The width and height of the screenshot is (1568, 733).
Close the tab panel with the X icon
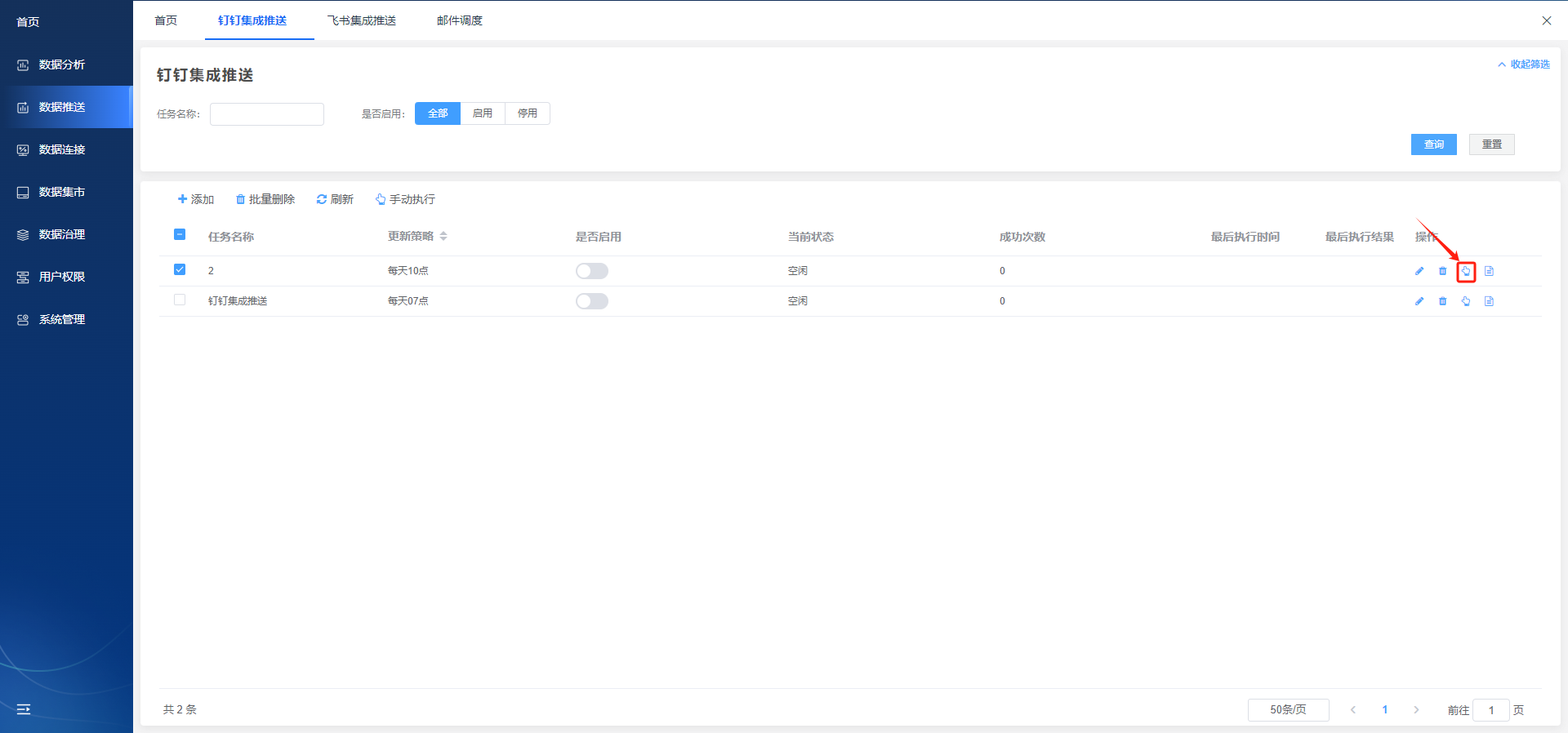click(x=1546, y=20)
